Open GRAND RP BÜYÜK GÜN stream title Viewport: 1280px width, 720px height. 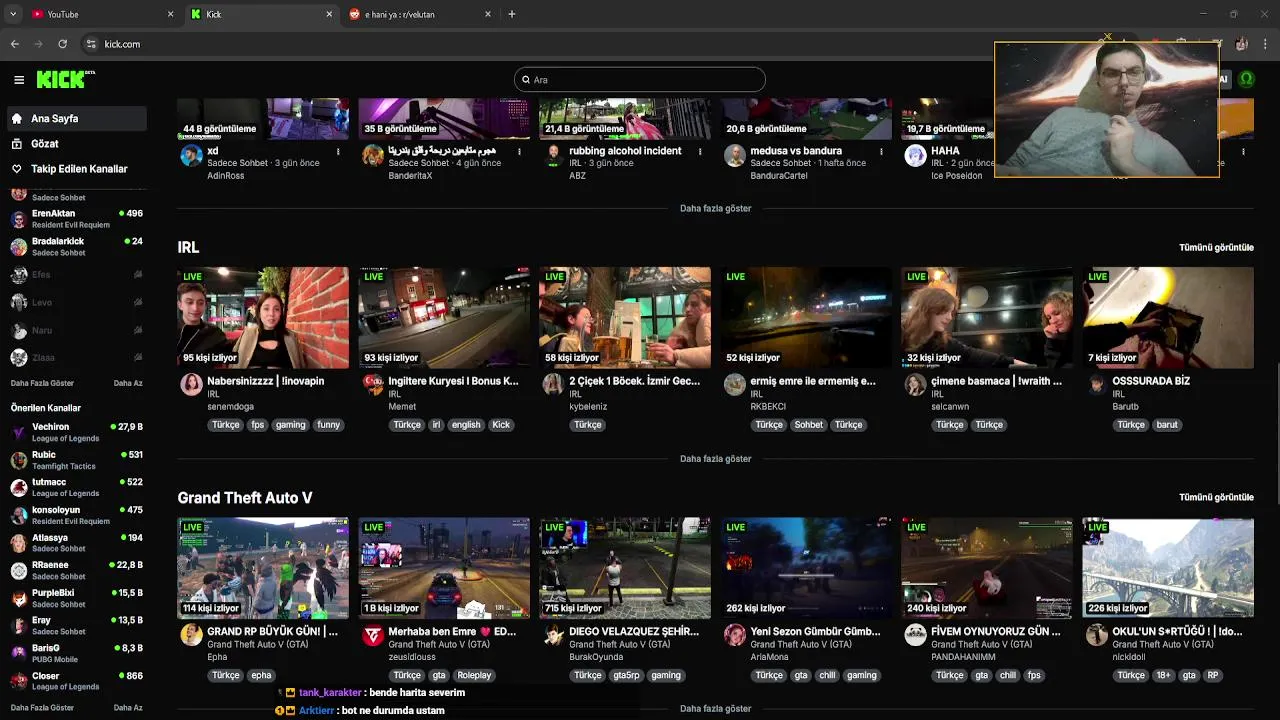272,632
